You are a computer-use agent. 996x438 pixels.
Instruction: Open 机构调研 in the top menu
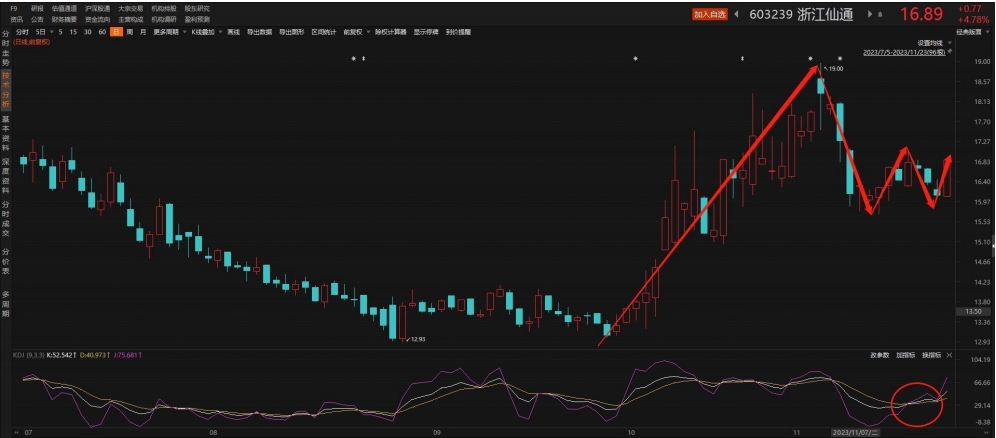click(x=164, y=20)
